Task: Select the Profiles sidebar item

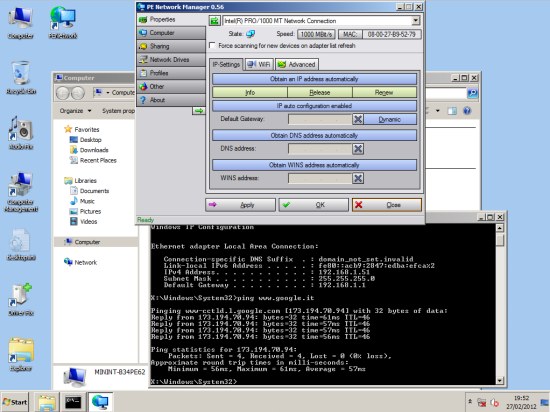Action: (171, 73)
